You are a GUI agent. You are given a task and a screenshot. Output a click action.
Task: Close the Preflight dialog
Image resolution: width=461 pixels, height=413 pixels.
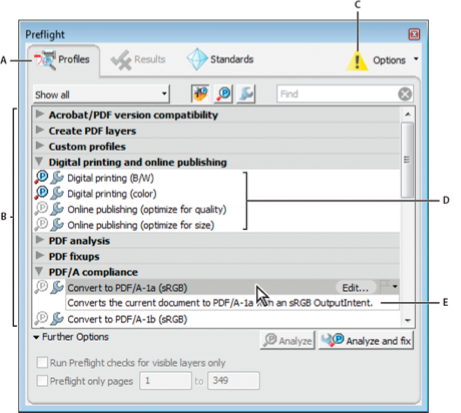(x=414, y=34)
